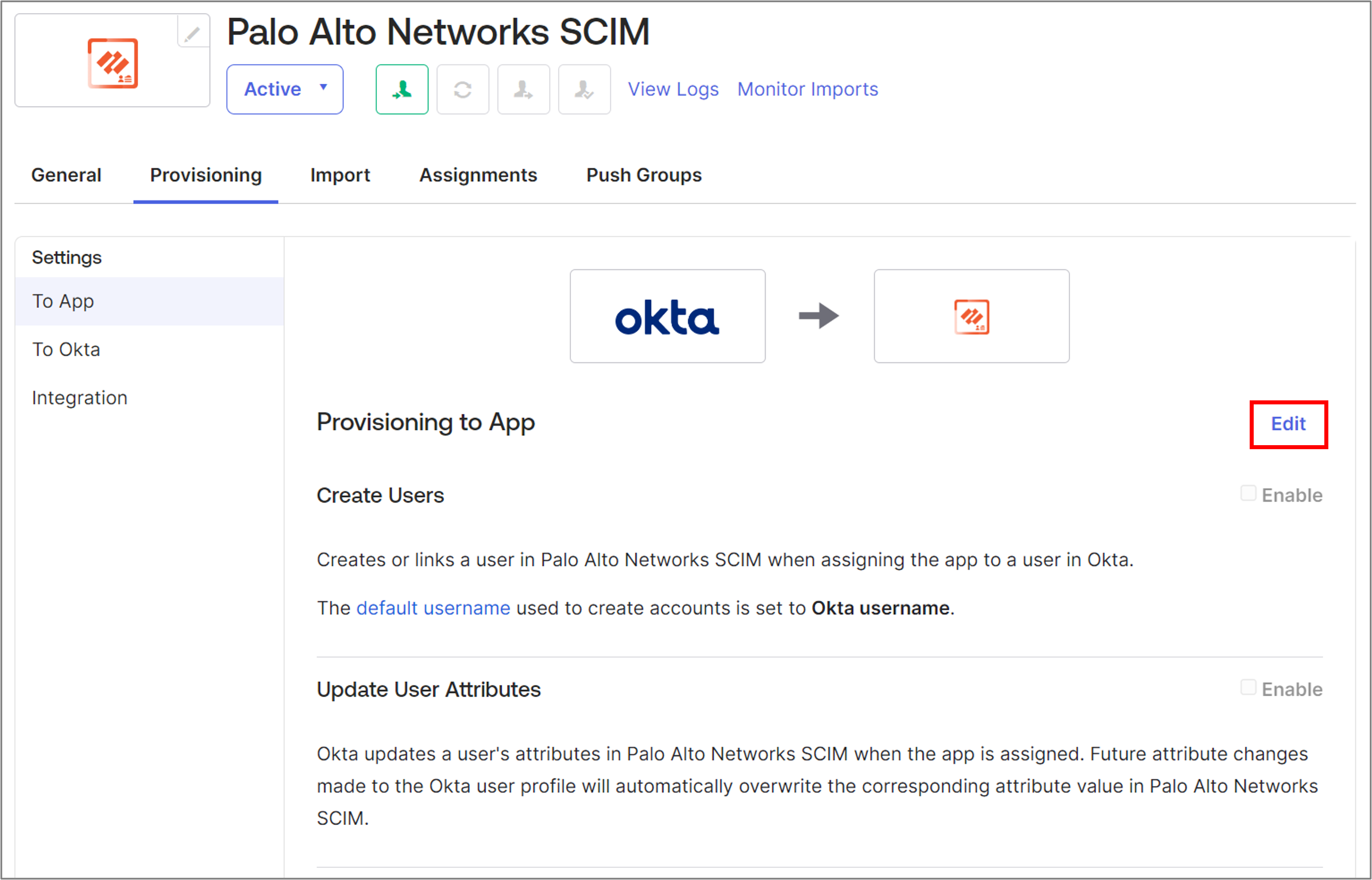The height and width of the screenshot is (880, 1372).
Task: Open View Logs link
Action: pyautogui.click(x=673, y=90)
